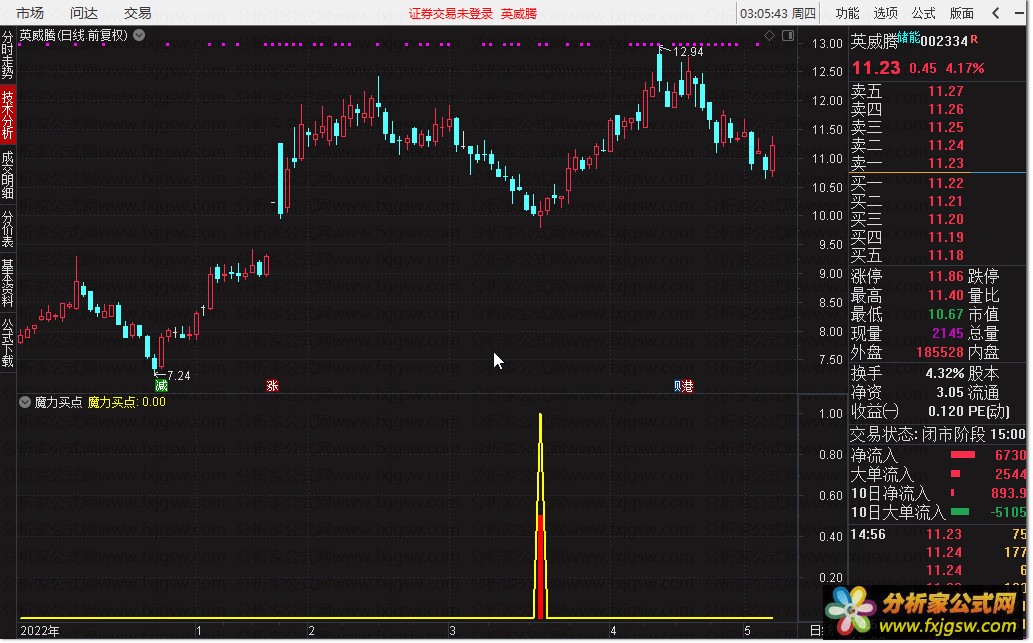Select the 买一 11.22 row
The height and width of the screenshot is (643, 1033).
[937, 183]
